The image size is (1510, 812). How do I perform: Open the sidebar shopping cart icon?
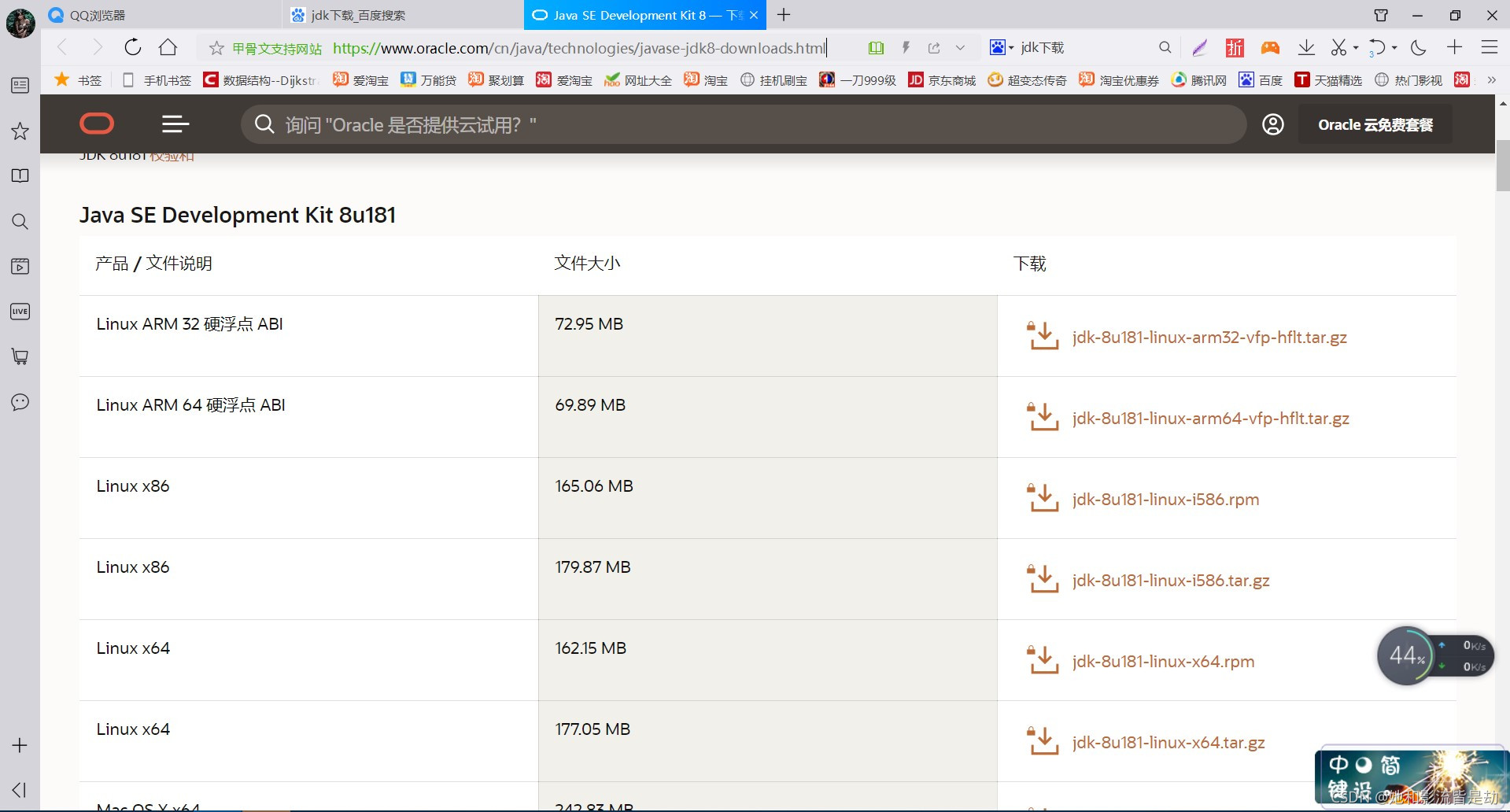pyautogui.click(x=20, y=356)
